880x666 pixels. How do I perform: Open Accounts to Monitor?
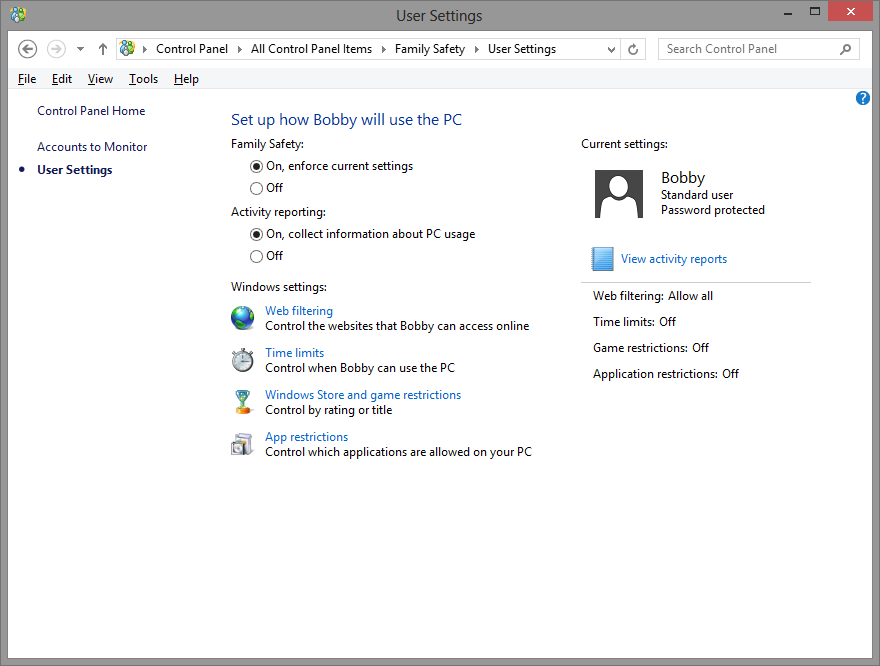(92, 147)
